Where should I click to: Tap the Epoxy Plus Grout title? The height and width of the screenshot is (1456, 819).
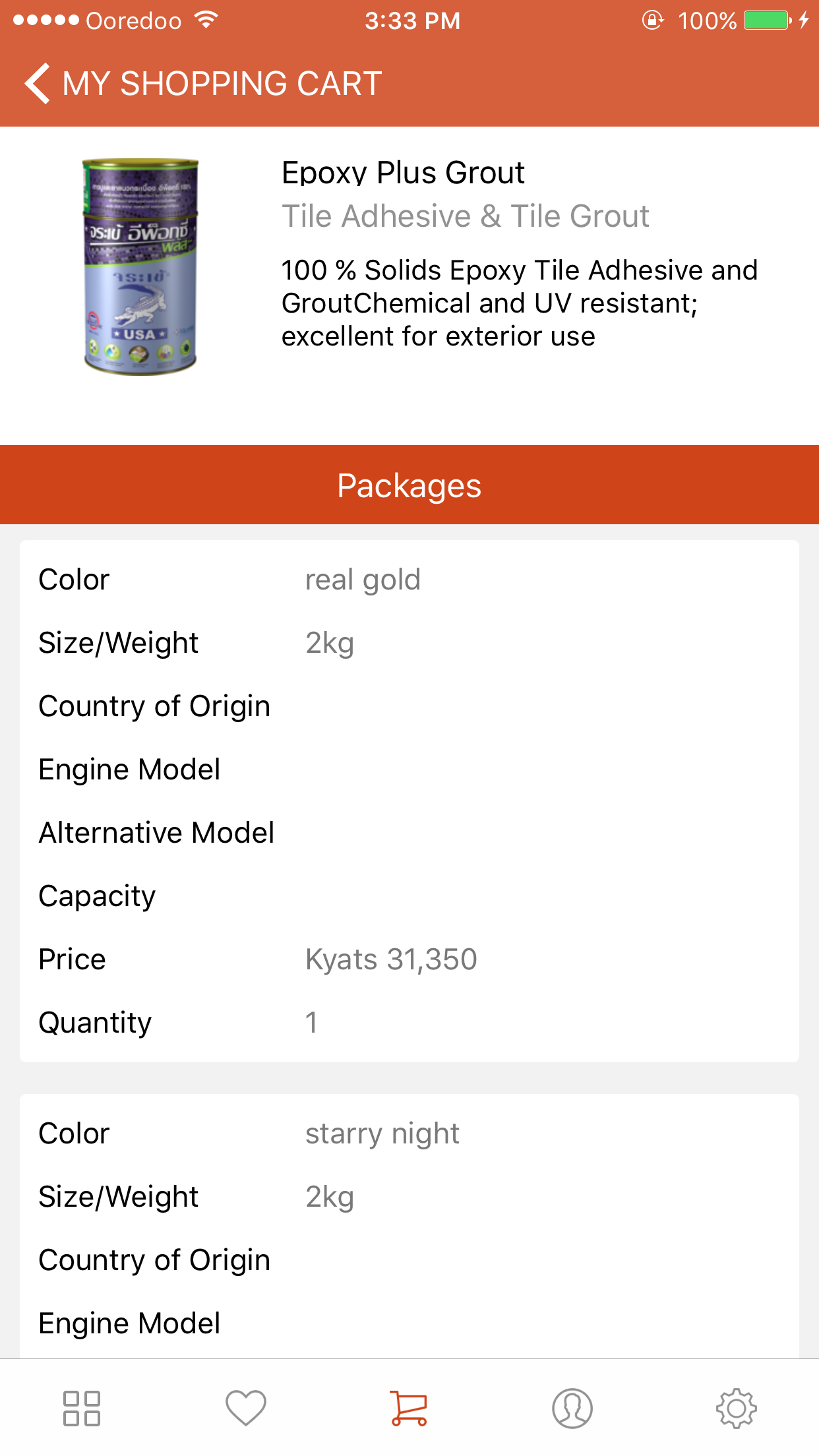point(402,173)
